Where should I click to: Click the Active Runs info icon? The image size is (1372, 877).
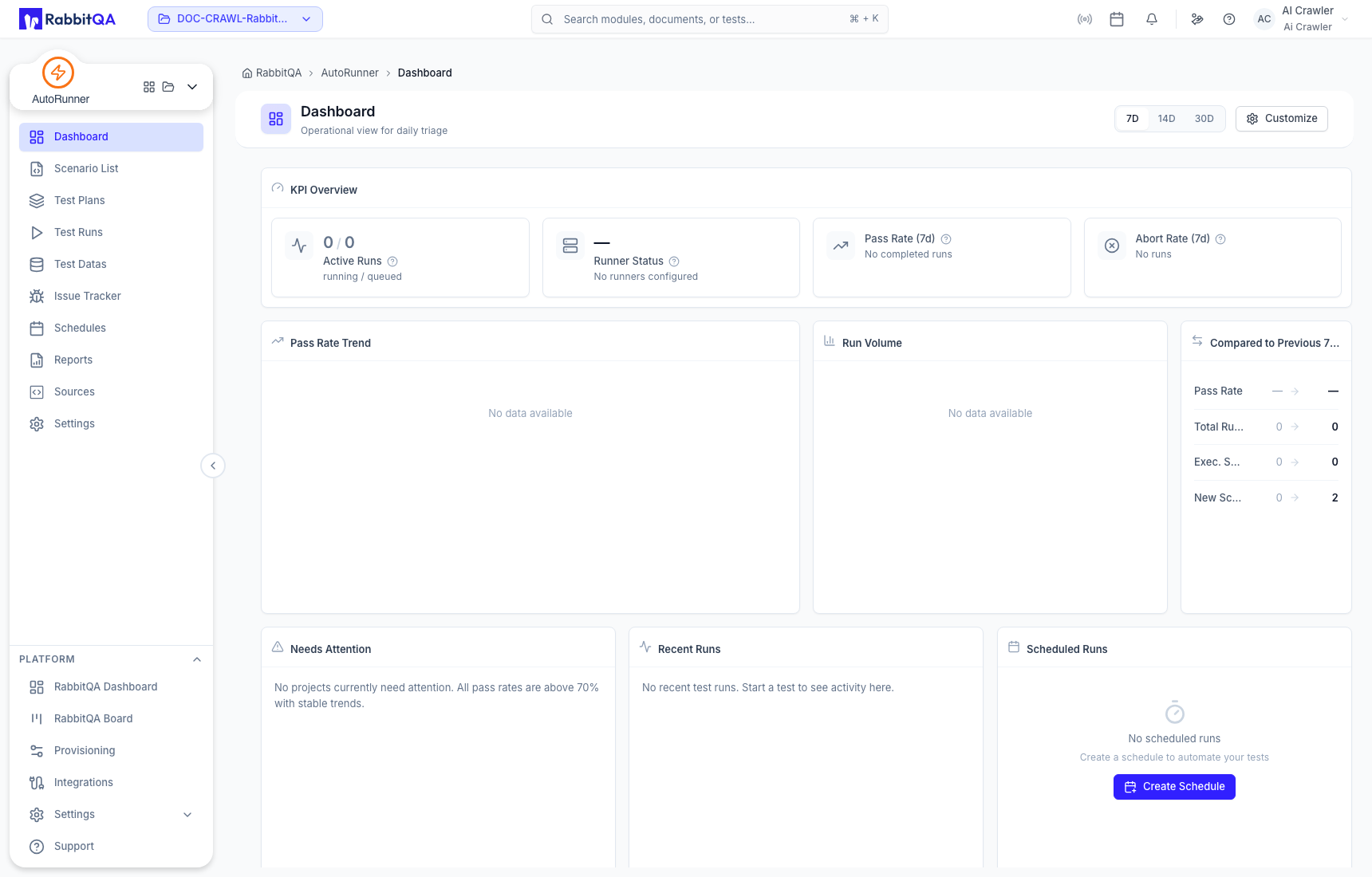pyautogui.click(x=392, y=262)
